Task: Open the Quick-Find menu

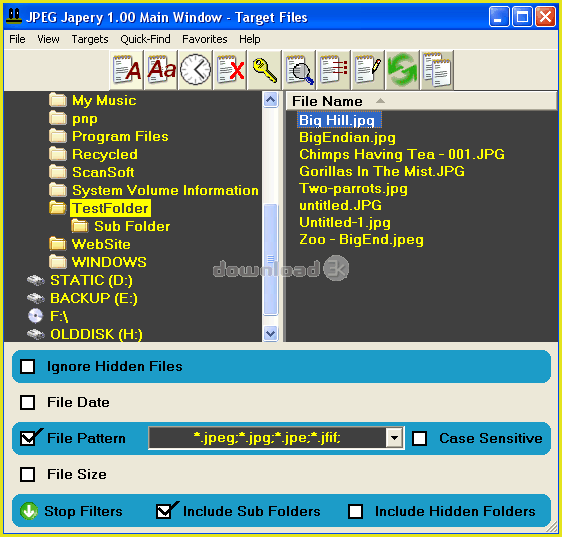Action: (145, 39)
